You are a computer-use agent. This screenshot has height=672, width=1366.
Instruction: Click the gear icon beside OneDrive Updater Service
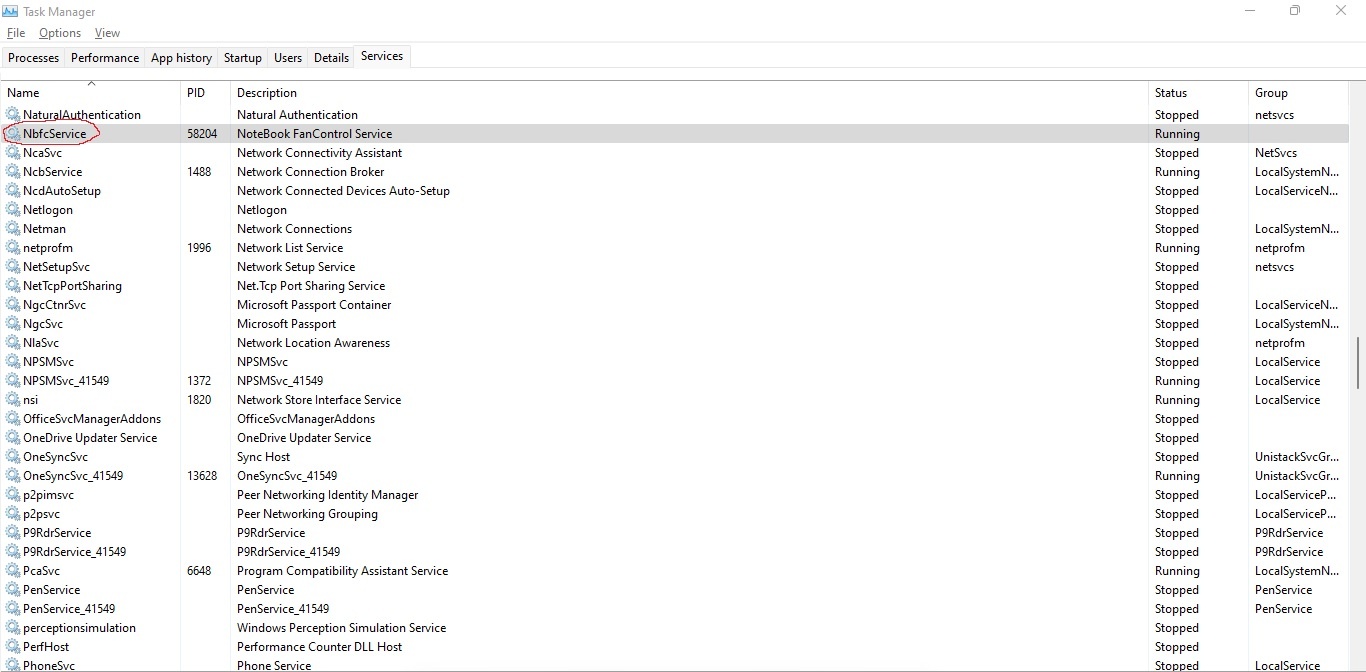tap(13, 437)
